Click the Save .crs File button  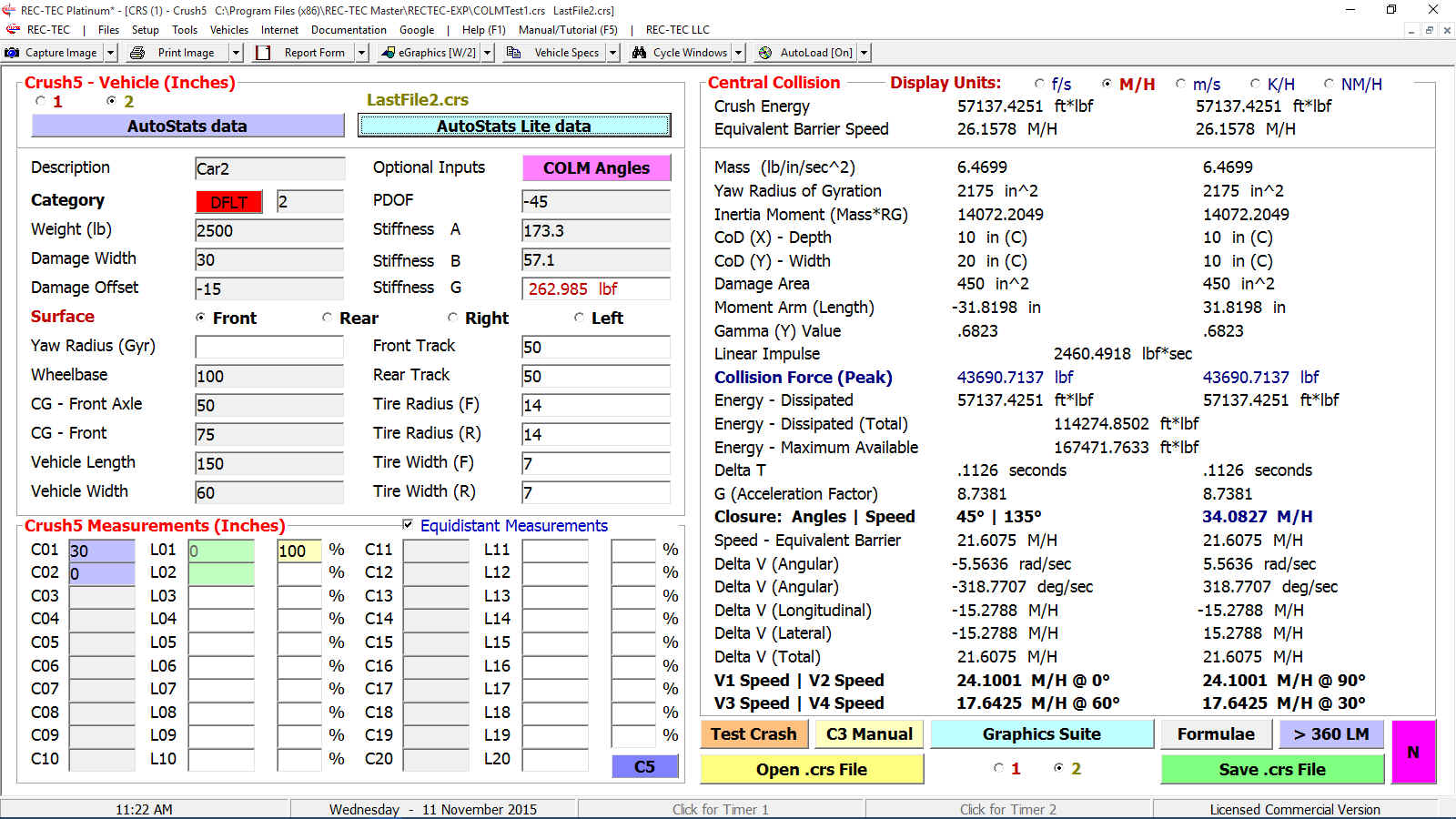tap(1272, 769)
